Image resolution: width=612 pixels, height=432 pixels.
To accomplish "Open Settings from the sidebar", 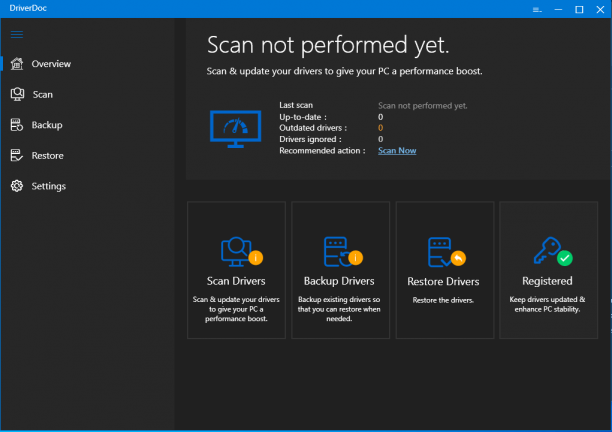I will (x=48, y=186).
